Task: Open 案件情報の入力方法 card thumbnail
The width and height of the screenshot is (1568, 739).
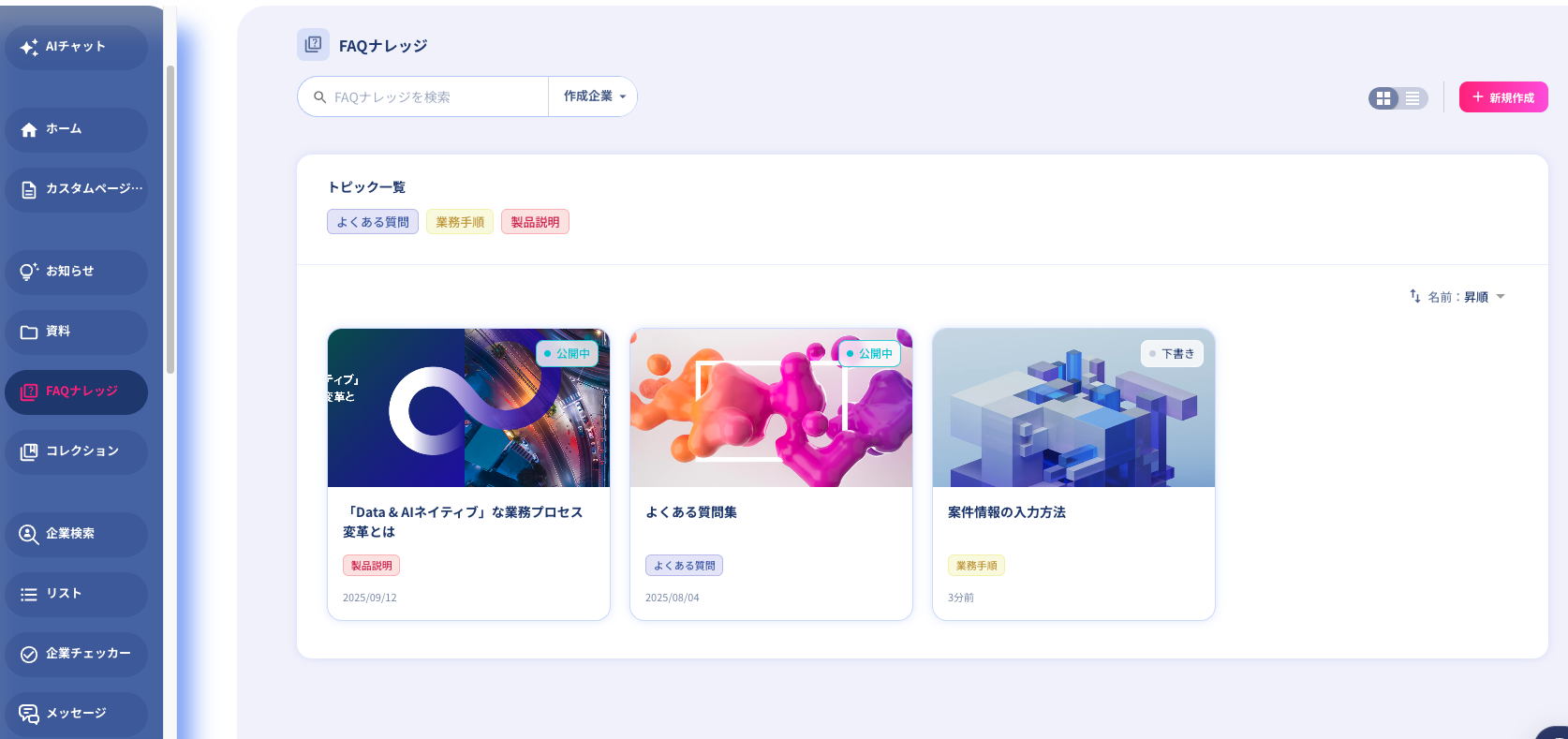Action: (x=1073, y=407)
